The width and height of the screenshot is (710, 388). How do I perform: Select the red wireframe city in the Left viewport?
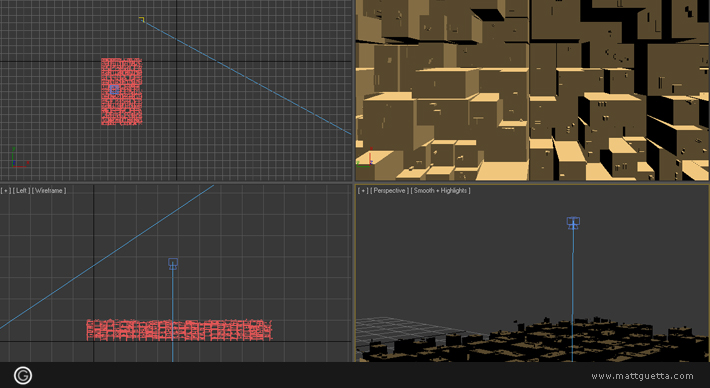click(x=179, y=330)
